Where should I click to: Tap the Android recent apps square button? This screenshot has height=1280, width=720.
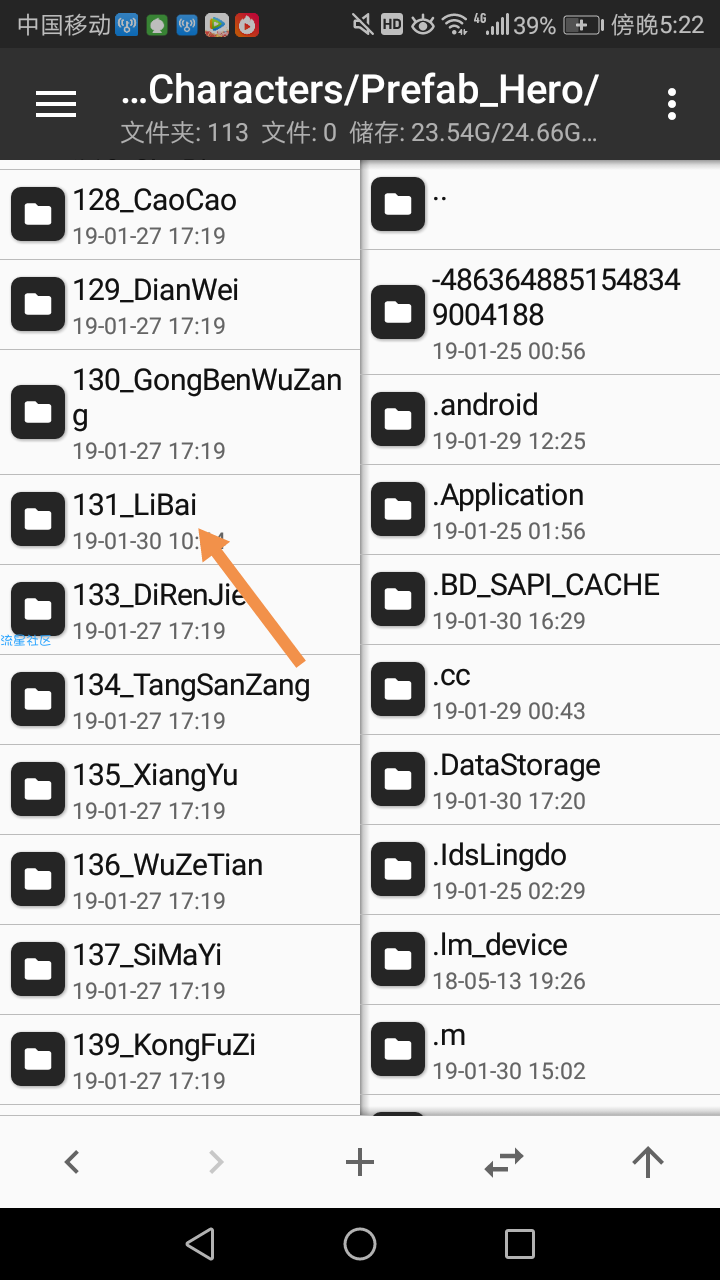(x=520, y=1244)
